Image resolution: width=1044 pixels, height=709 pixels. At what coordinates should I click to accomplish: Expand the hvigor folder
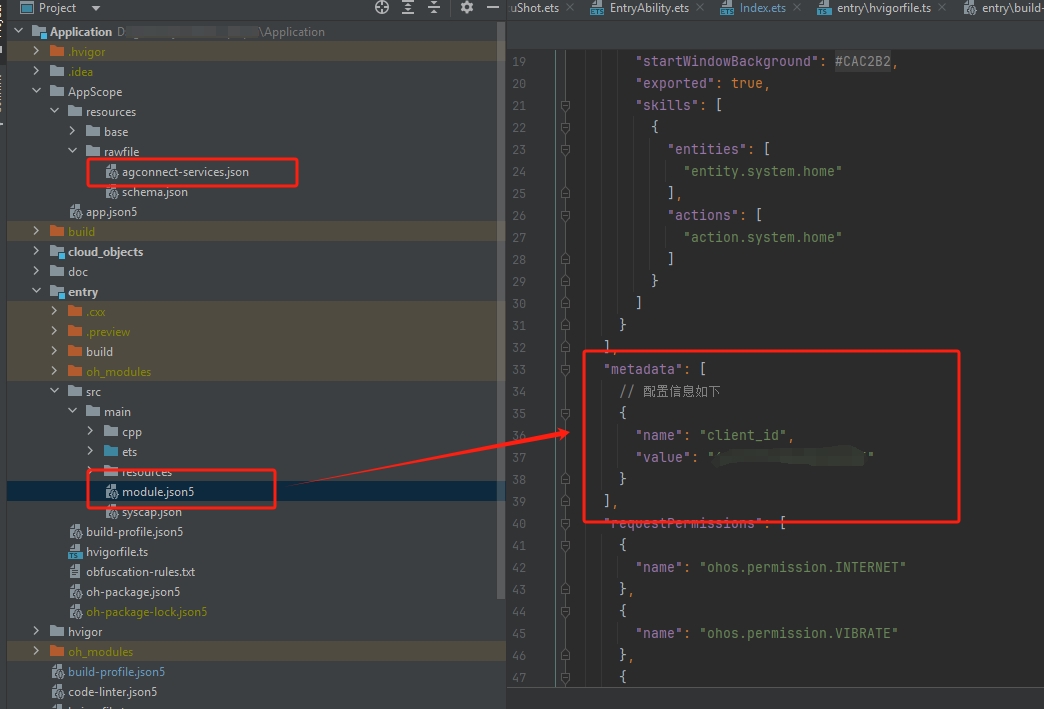[37, 630]
